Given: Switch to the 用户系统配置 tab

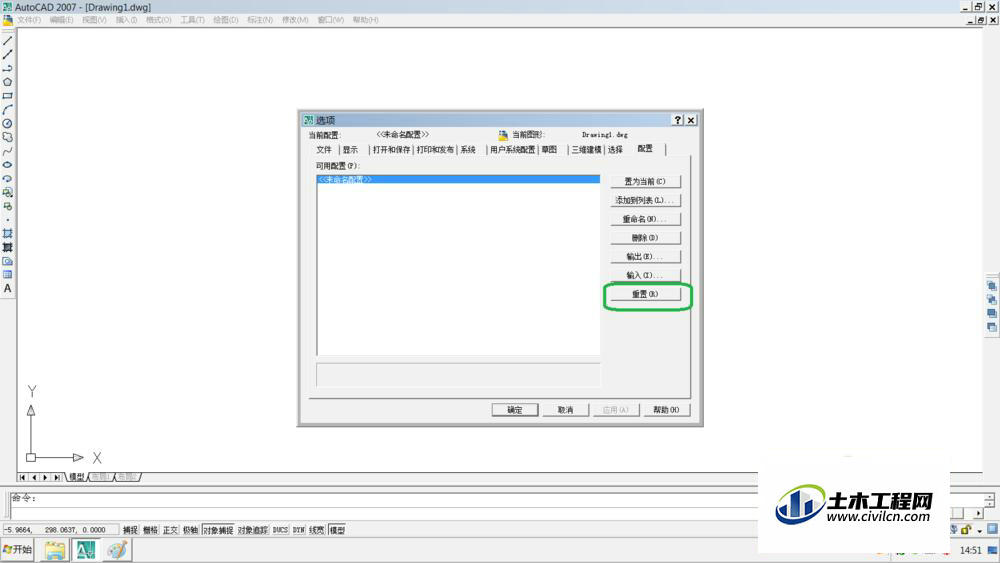Looking at the screenshot, I should click(513, 150).
